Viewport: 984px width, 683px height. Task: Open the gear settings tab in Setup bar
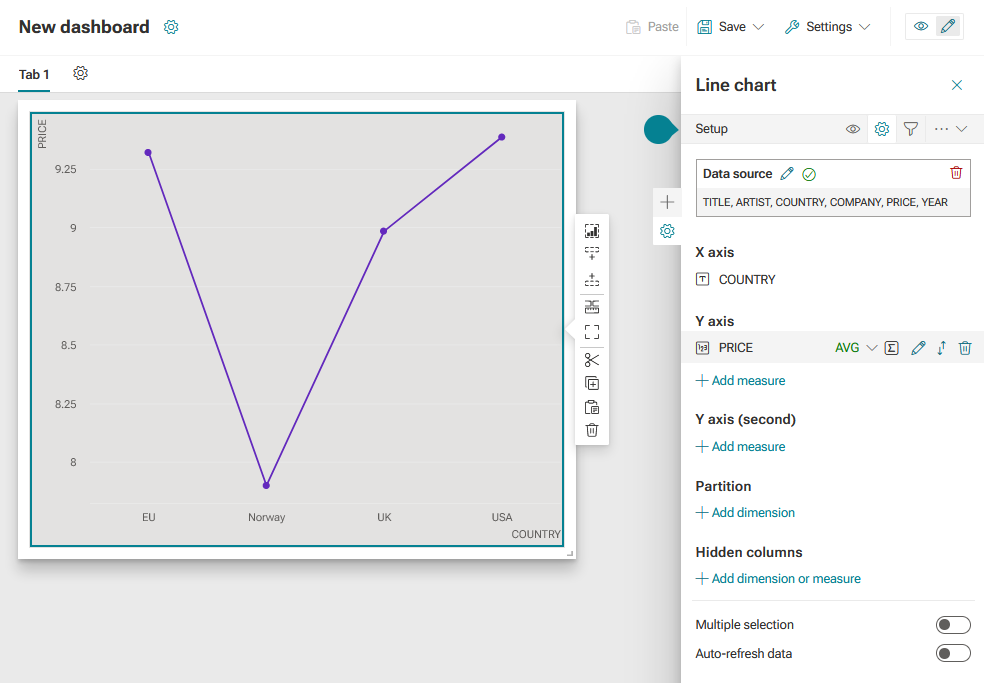tap(882, 129)
